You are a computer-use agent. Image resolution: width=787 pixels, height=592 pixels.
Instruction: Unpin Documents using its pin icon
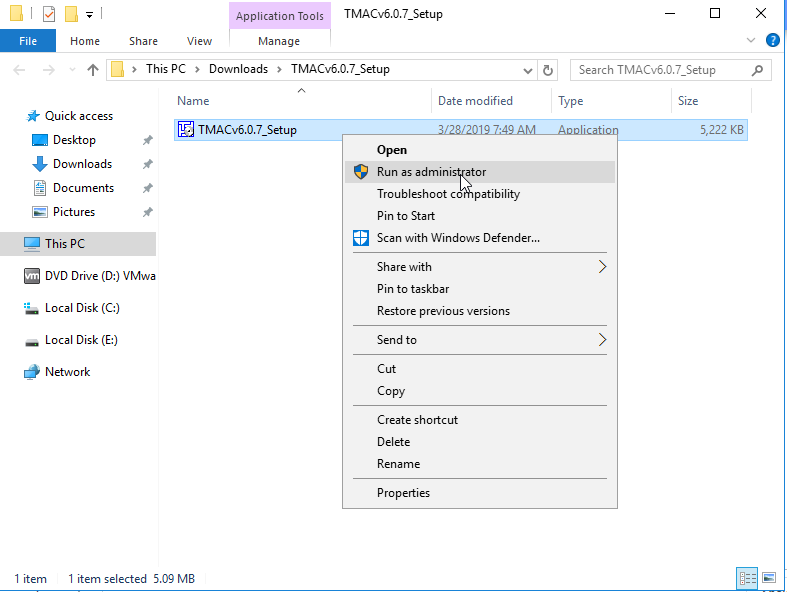(x=148, y=188)
